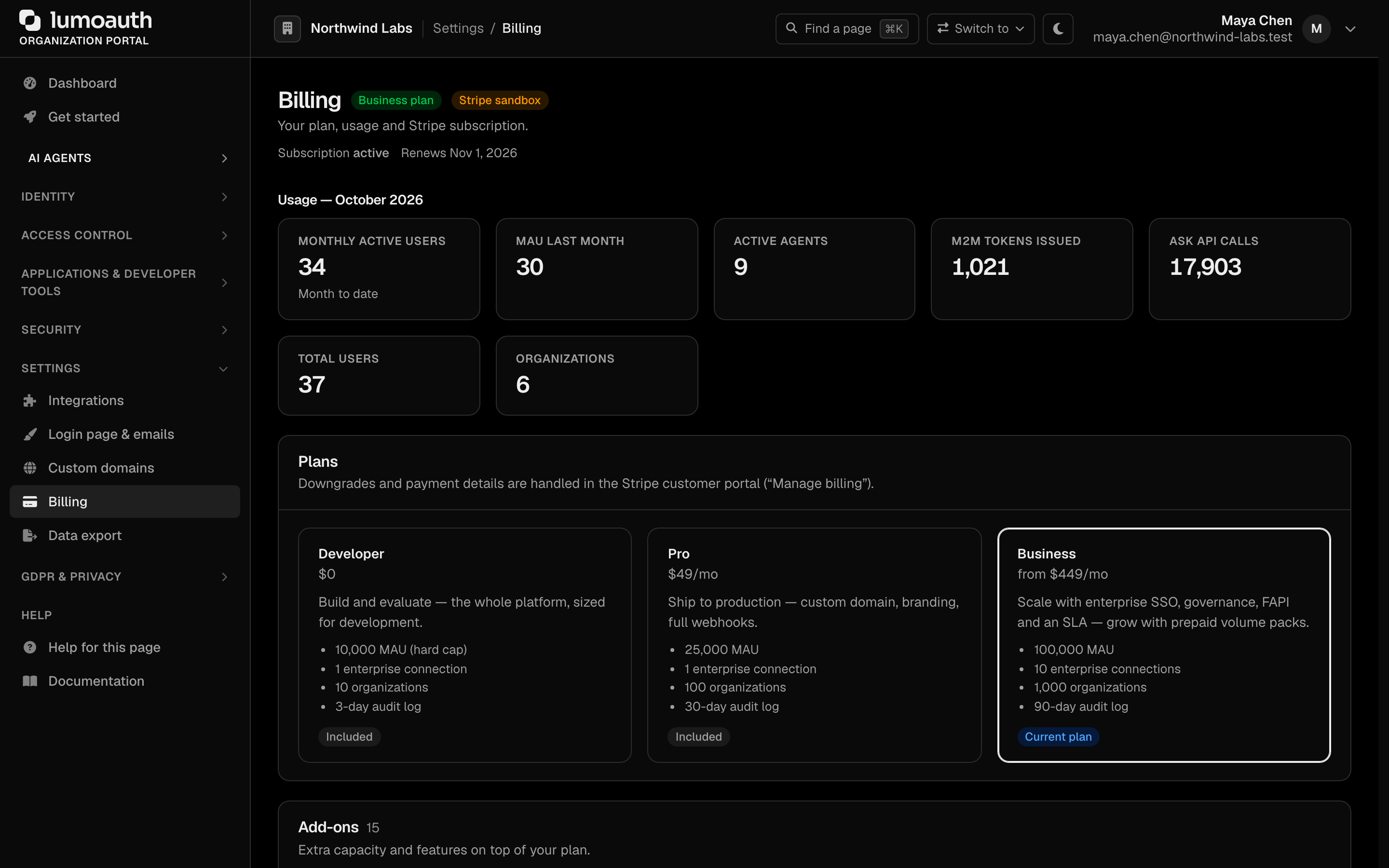This screenshot has width=1389, height=868.
Task: Click the Maya Chen avatar
Action: click(1317, 29)
